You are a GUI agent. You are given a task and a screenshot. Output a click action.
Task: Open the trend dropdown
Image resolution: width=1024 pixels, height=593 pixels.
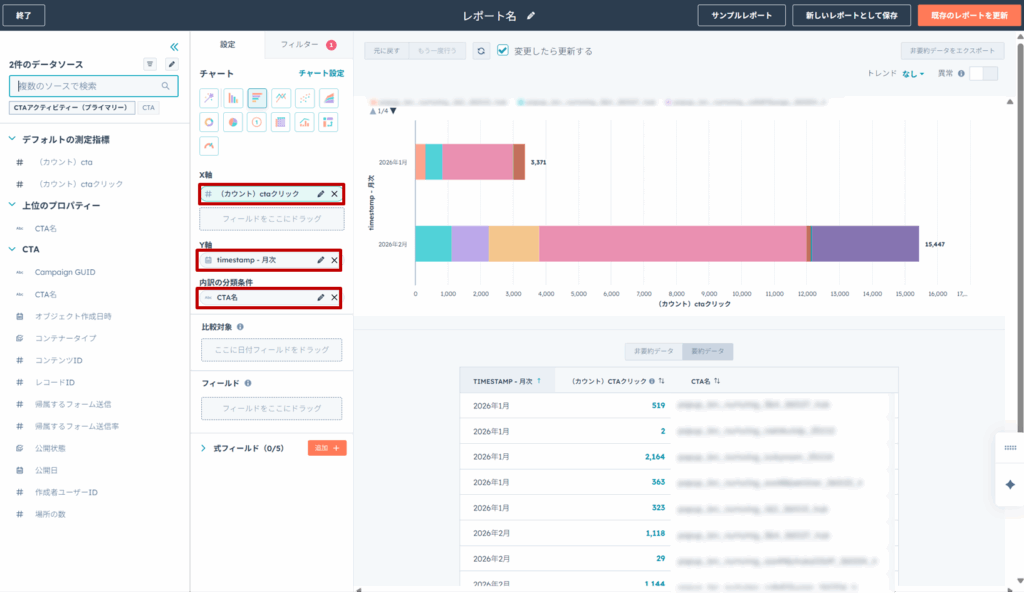pyautogui.click(x=912, y=73)
